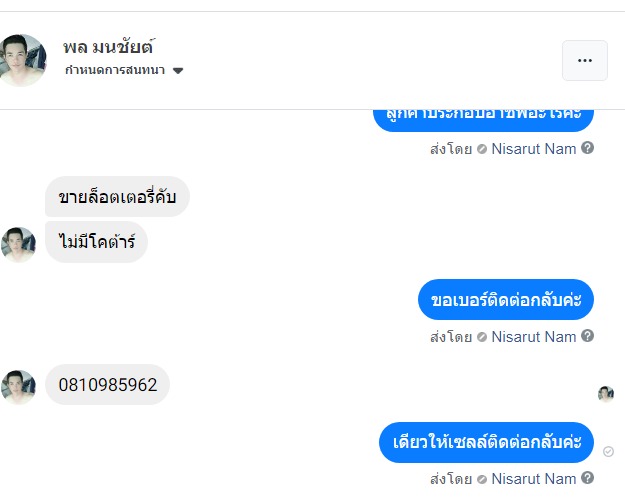This screenshot has width=625, height=497.
Task: Select the blue เดี๋ยวให้เซลล์ติดต่อกลับค่ะ bubble
Action: (487, 442)
